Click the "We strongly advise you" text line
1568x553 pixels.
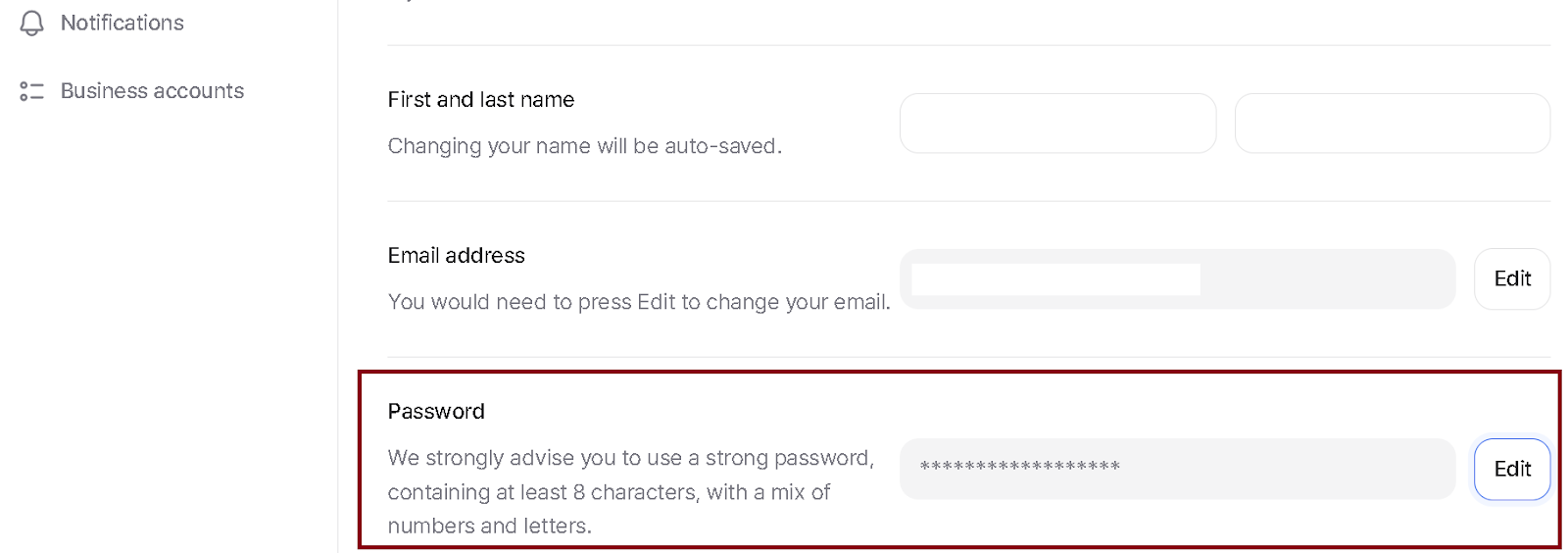630,458
